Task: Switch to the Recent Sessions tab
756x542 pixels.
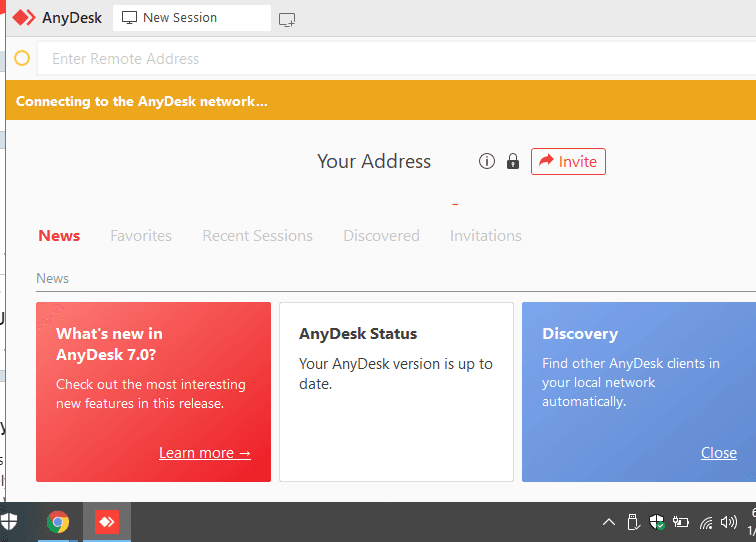Action: [x=257, y=235]
